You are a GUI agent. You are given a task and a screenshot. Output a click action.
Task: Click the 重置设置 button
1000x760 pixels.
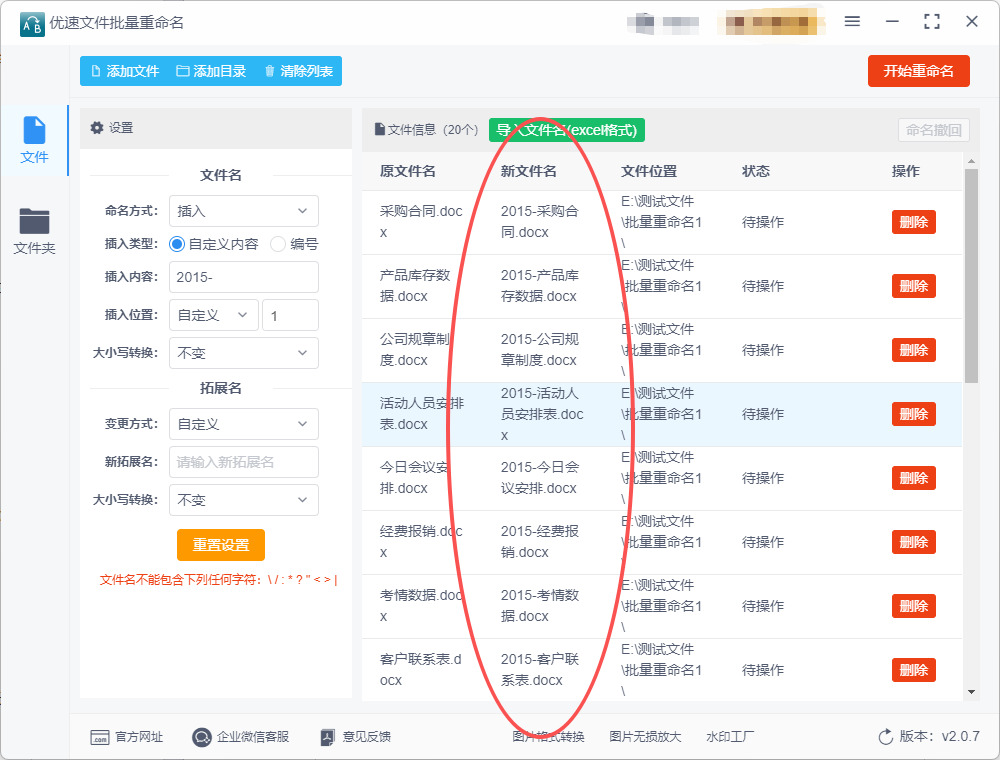[221, 545]
